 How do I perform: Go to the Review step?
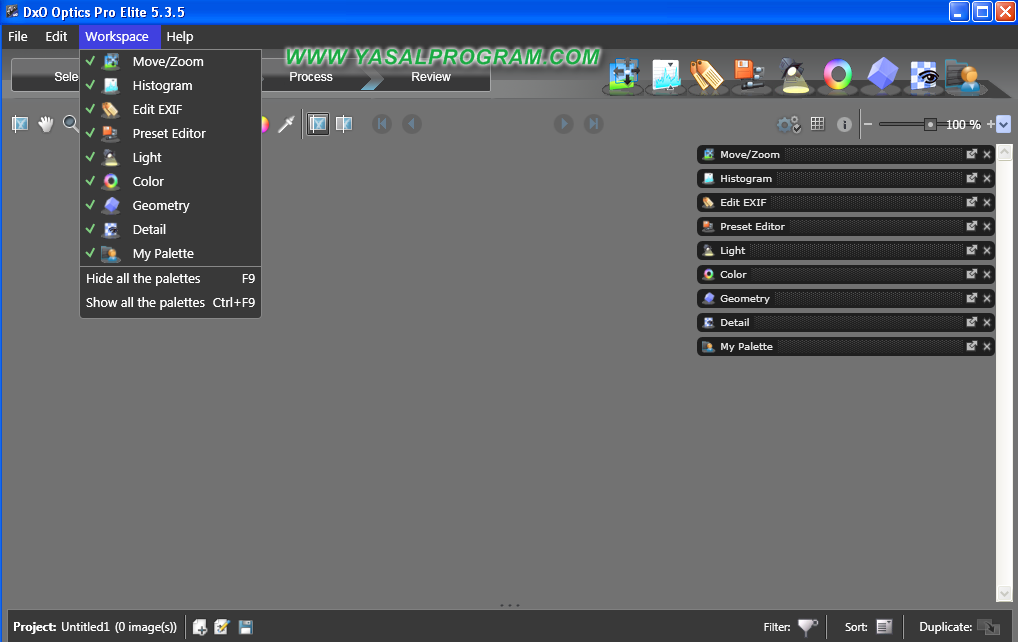point(431,77)
